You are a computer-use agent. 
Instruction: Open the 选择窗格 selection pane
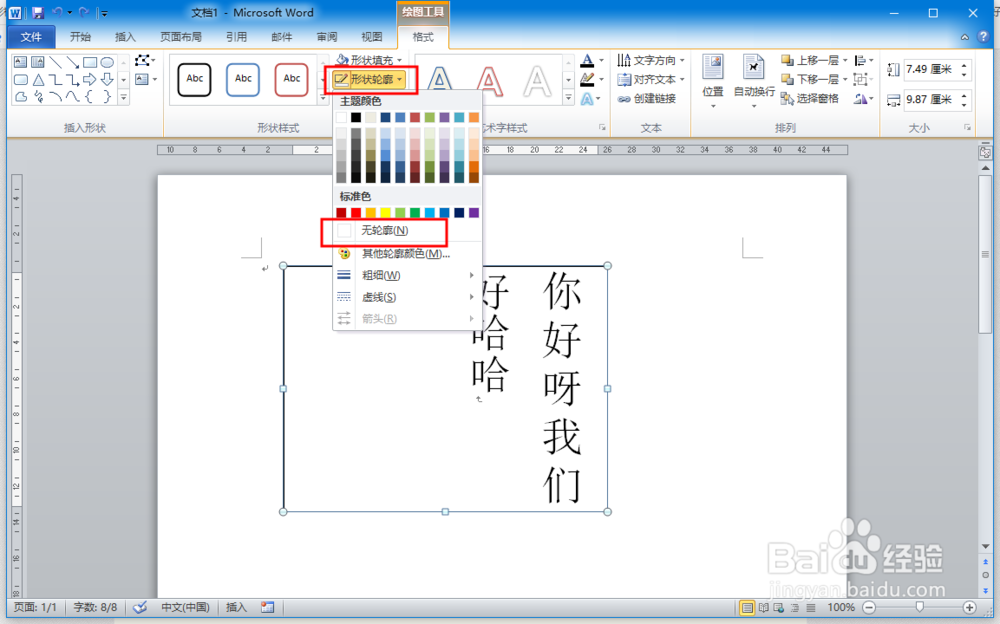point(814,97)
